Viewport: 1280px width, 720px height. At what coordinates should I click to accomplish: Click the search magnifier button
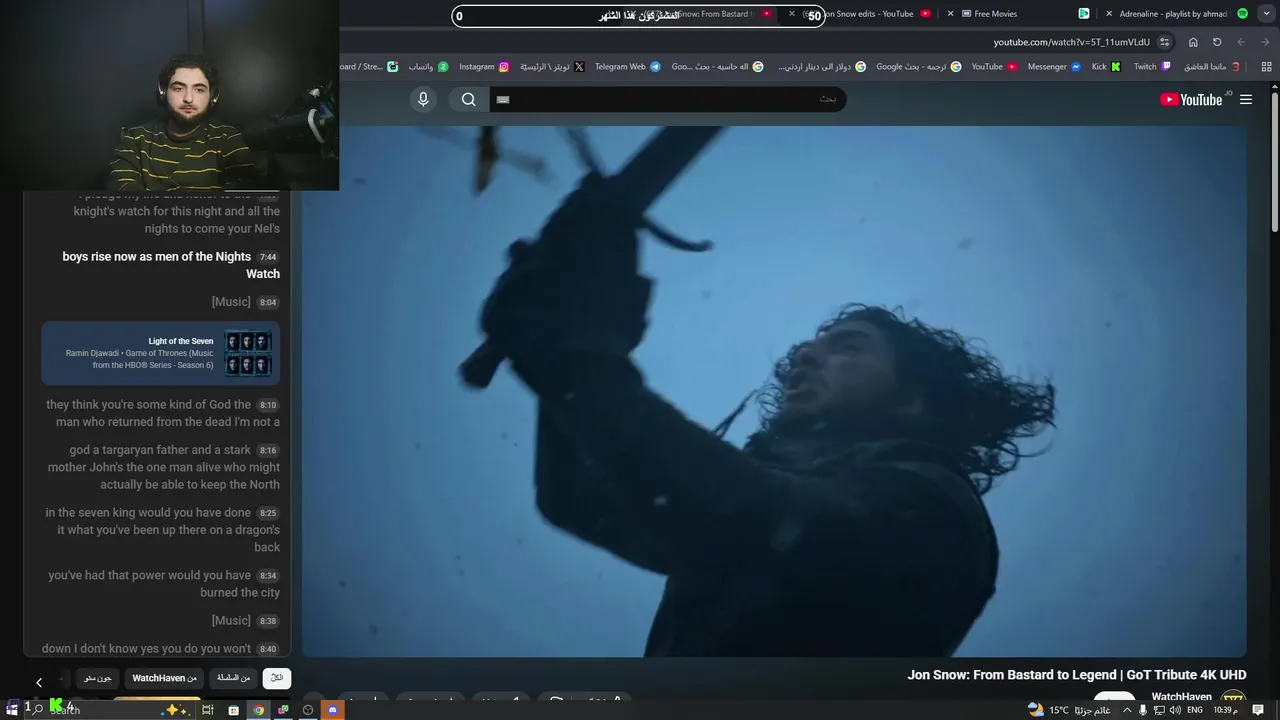[x=468, y=99]
